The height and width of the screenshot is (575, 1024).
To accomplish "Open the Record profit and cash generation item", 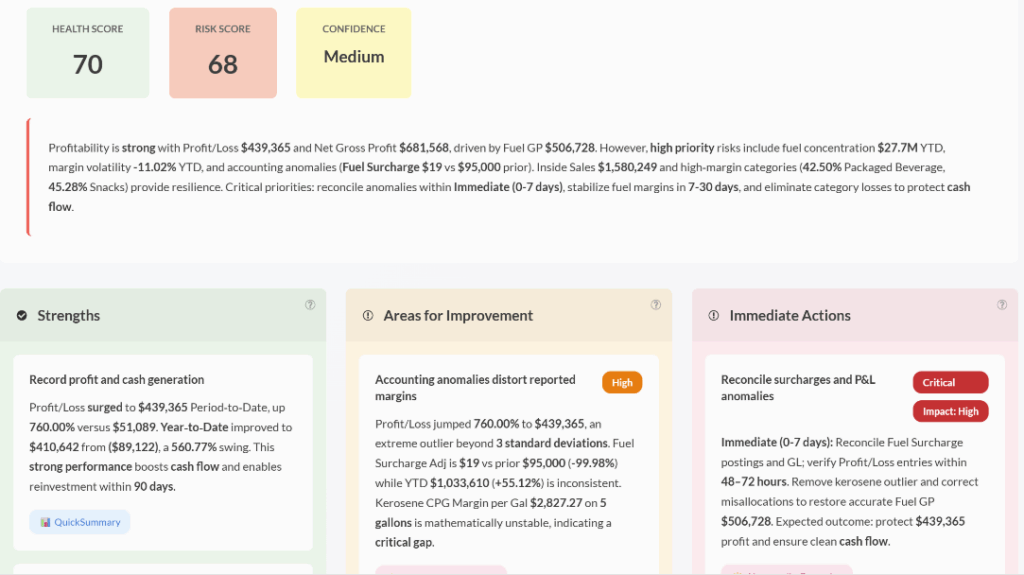I will point(116,380).
